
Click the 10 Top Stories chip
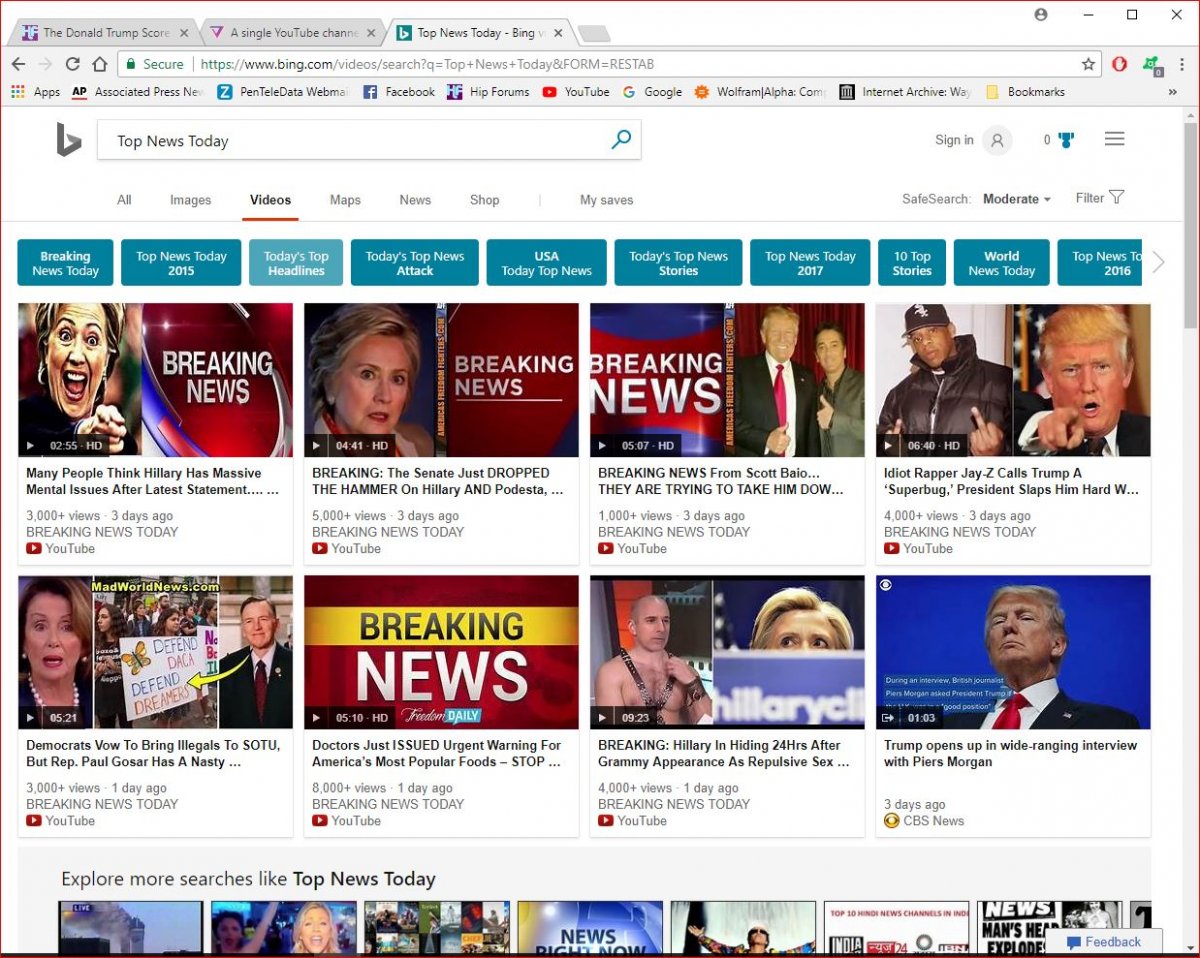[912, 263]
